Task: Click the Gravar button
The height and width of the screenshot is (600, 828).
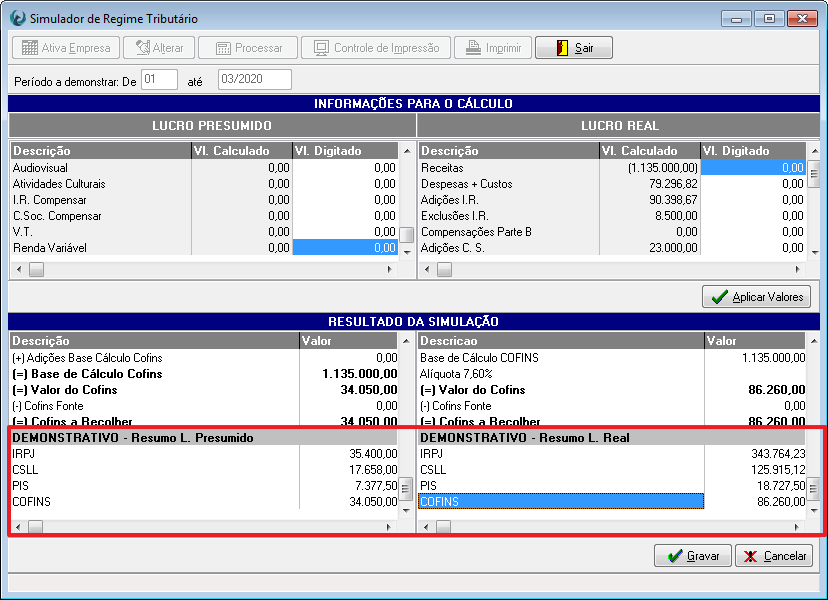Action: click(x=693, y=556)
